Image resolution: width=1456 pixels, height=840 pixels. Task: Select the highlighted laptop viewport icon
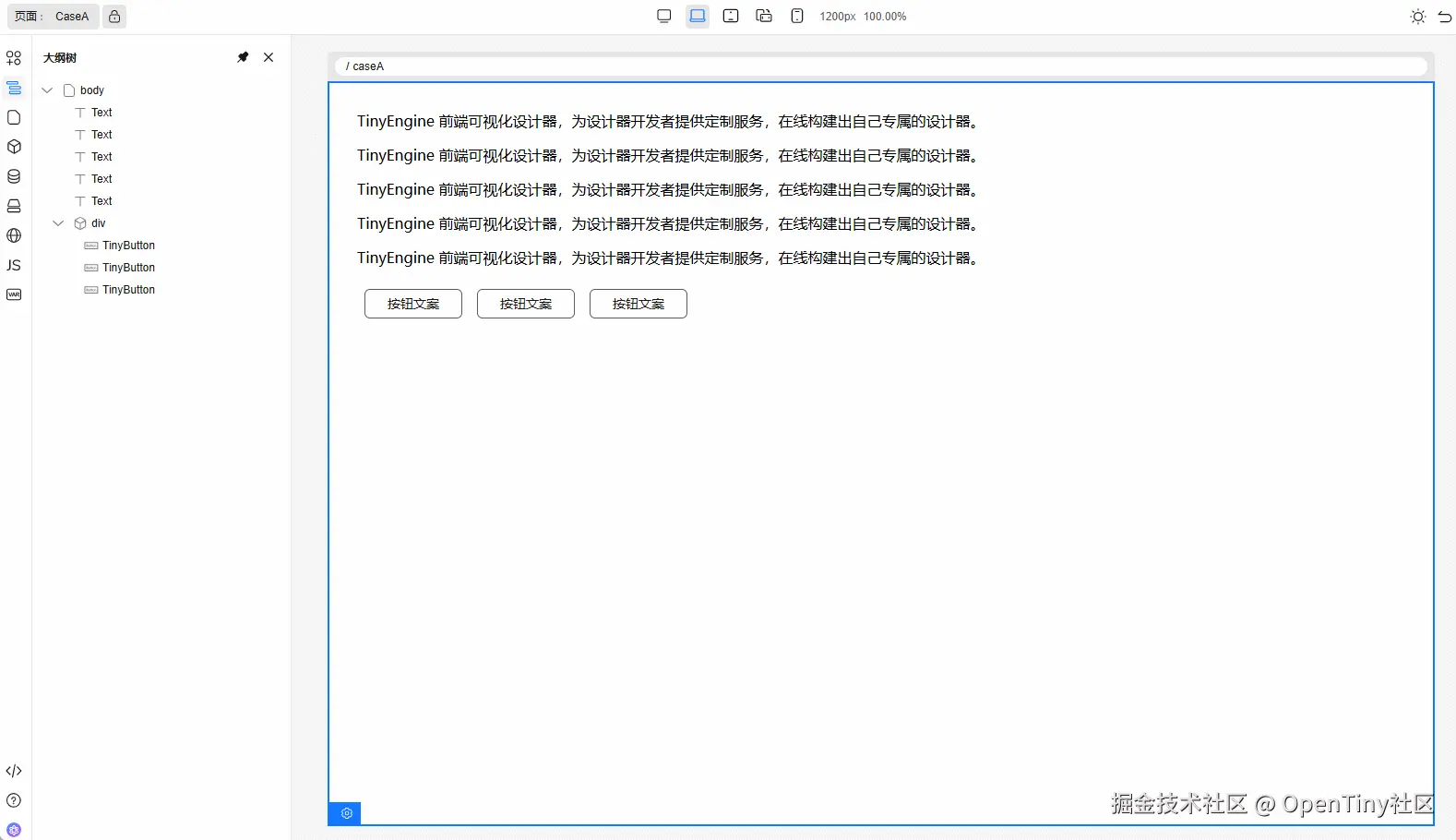coord(698,16)
